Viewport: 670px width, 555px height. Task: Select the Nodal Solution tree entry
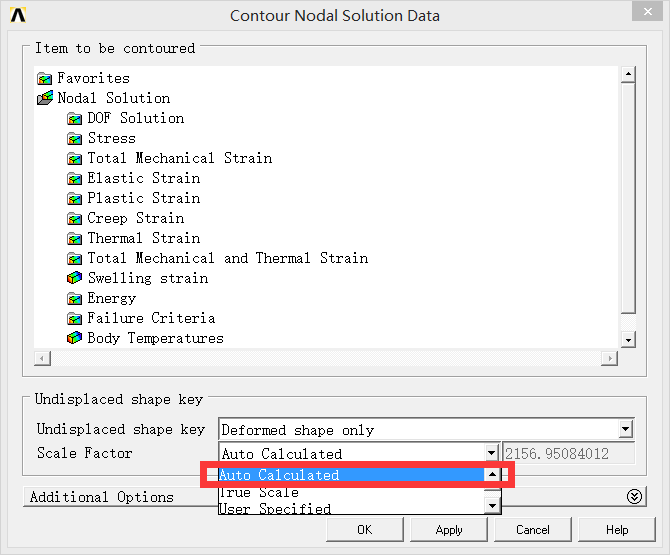coord(114,98)
